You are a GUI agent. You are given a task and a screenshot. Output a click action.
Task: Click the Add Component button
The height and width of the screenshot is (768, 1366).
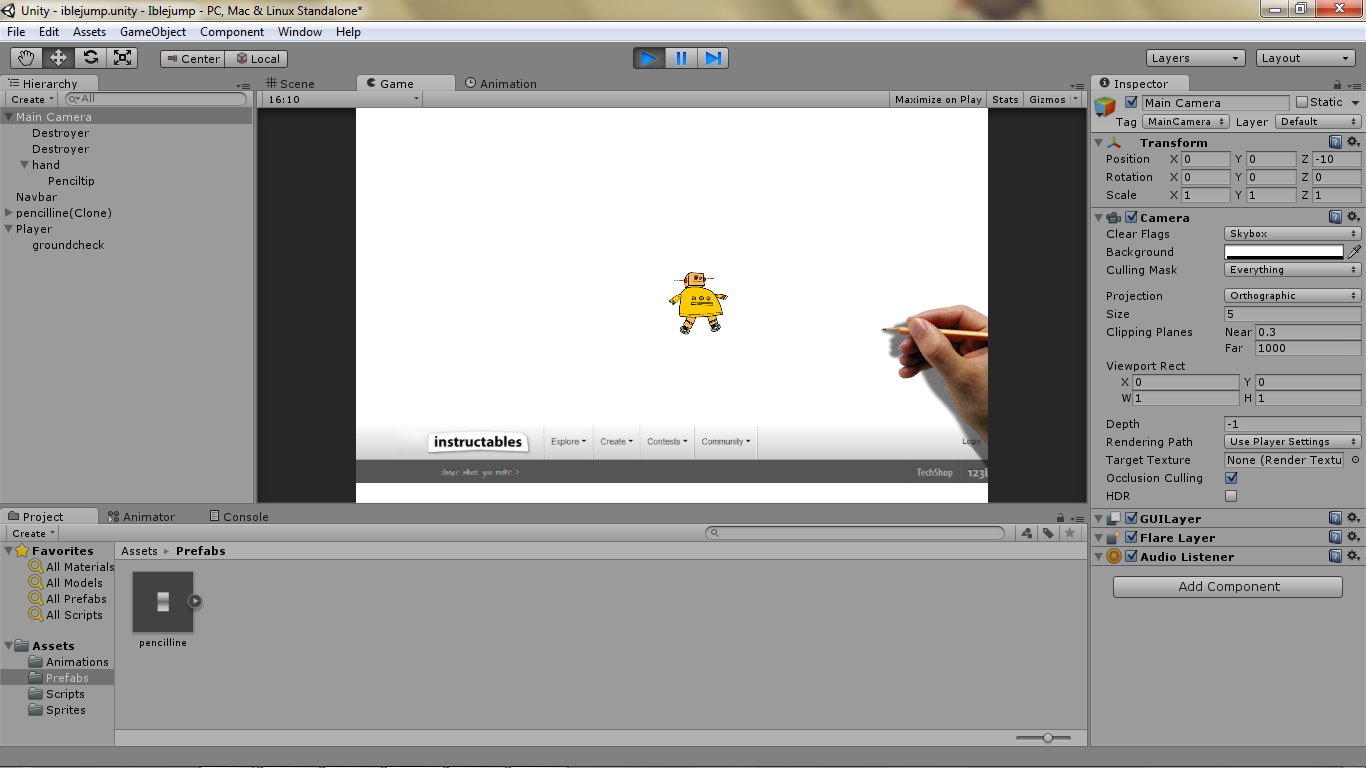pyautogui.click(x=1227, y=586)
